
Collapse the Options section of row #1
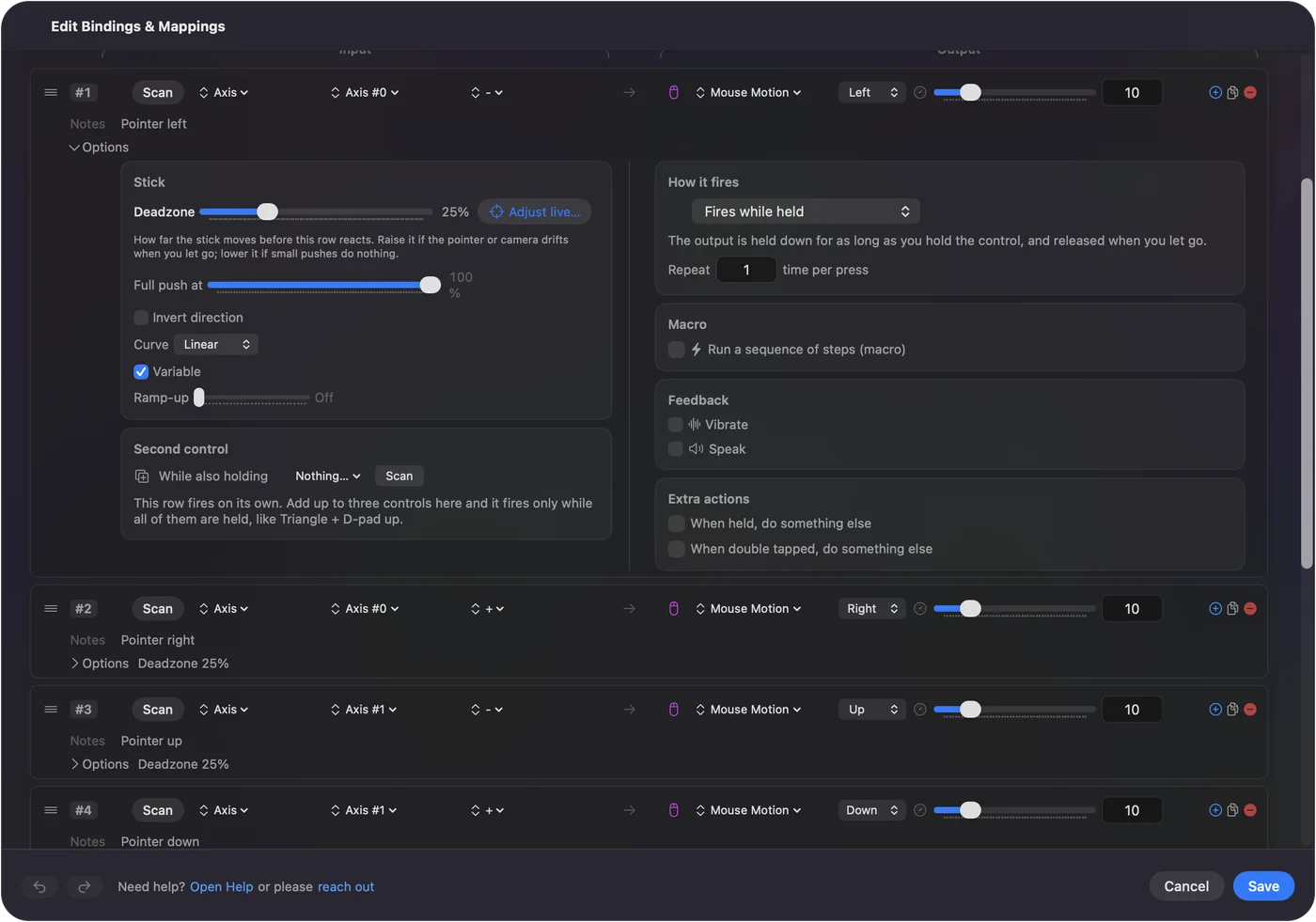pyautogui.click(x=99, y=148)
